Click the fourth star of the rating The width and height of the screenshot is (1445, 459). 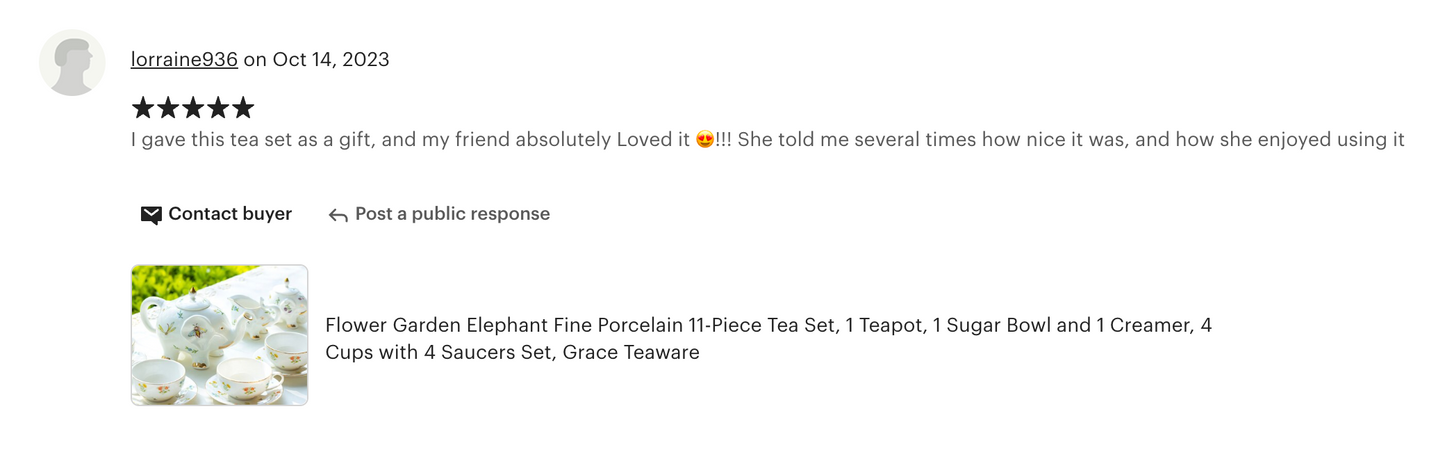(218, 108)
